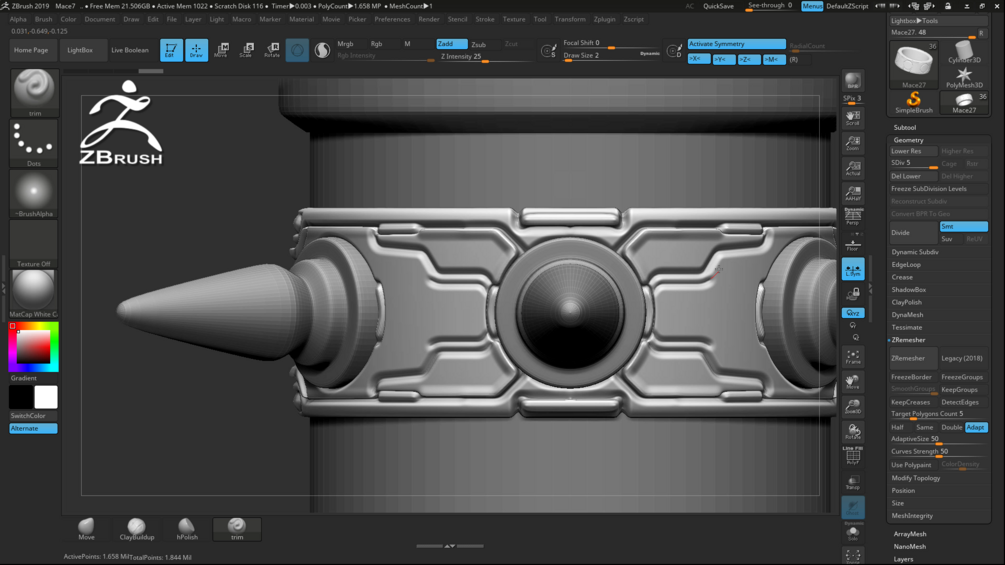Select the Move gizmo icon
Screen dimensions: 1005x565
221,50
